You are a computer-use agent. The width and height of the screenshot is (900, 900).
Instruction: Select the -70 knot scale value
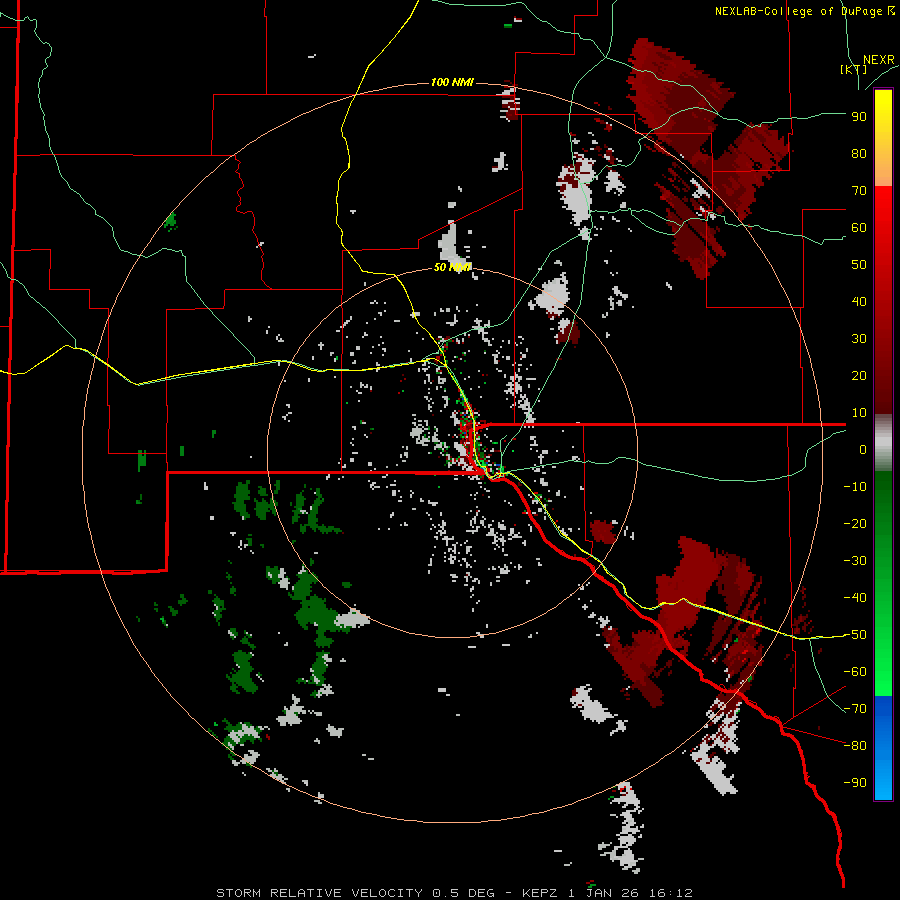(x=855, y=709)
